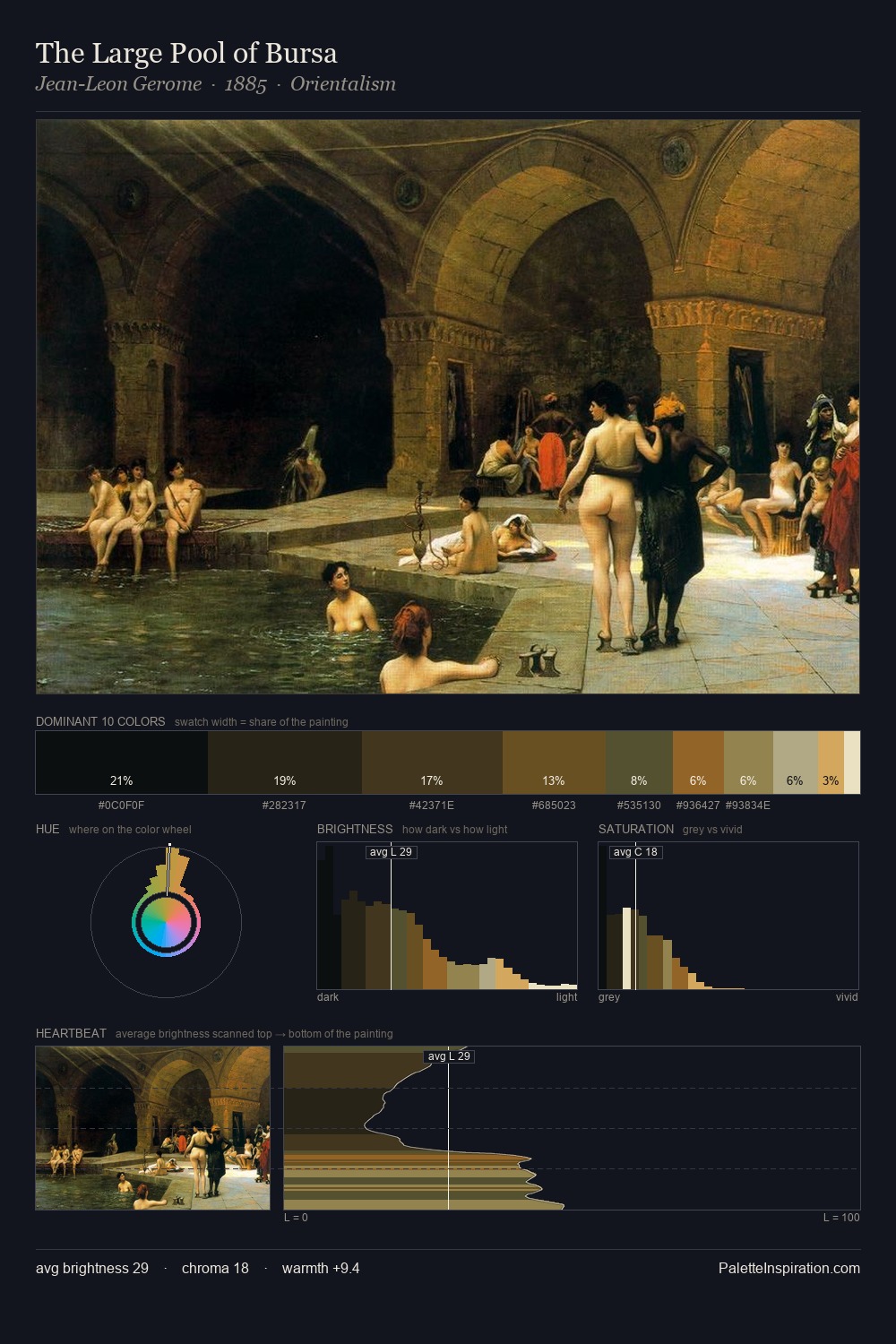Viewport: 896px width, 1344px height.
Task: Click the hex code #685023
Action: tap(554, 806)
